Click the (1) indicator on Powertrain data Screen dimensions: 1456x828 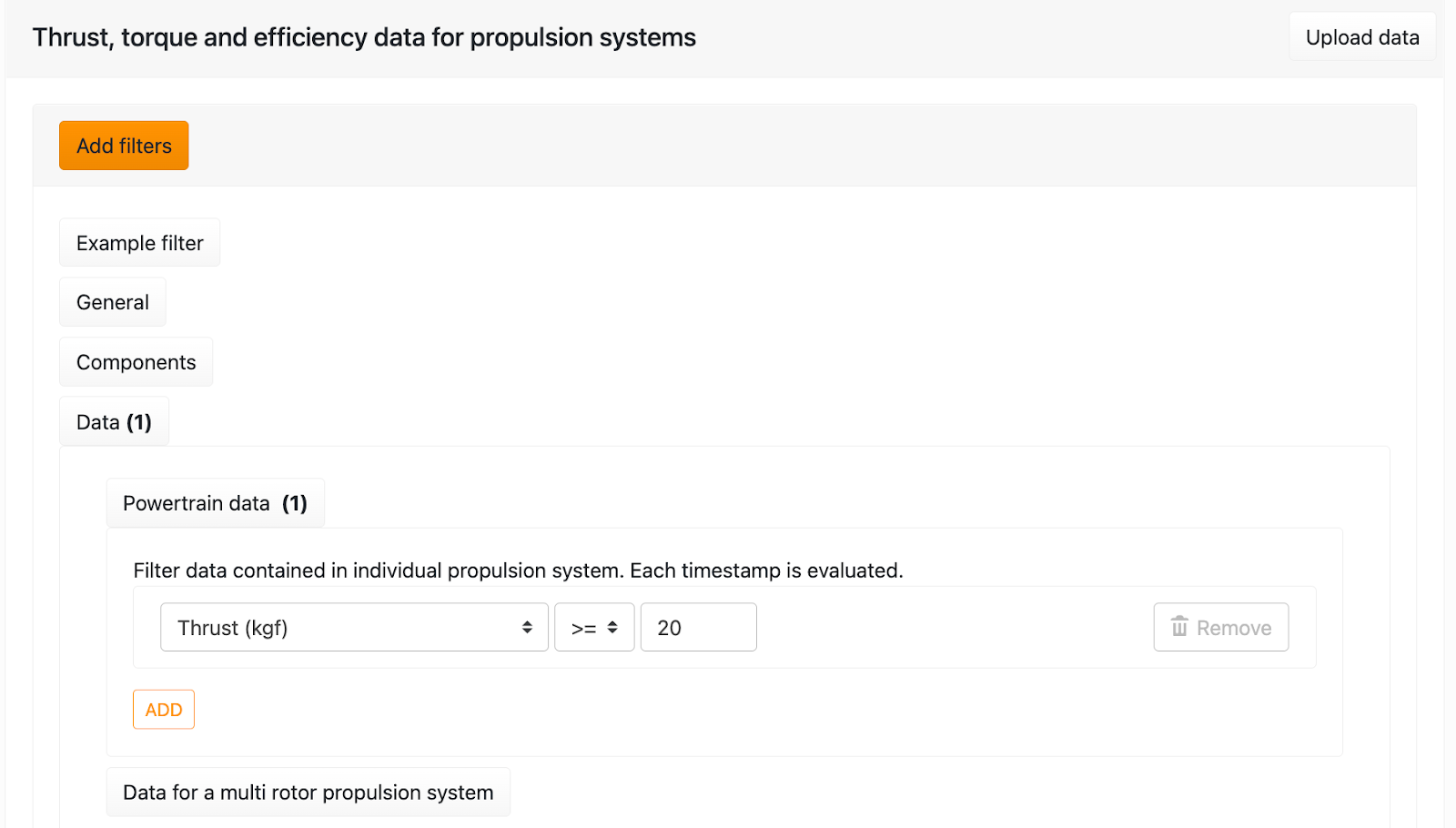(295, 502)
